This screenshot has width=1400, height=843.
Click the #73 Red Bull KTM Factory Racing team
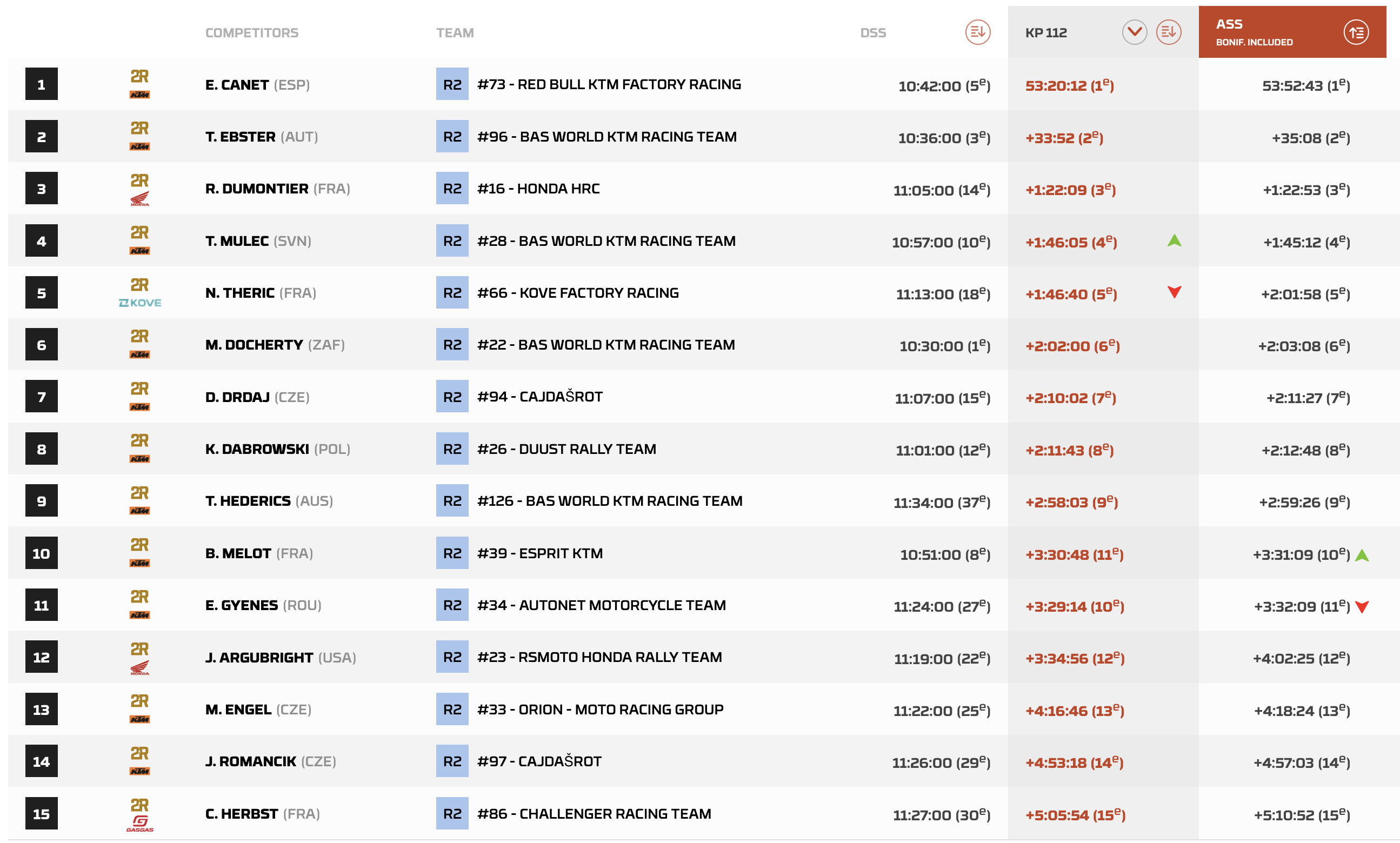[609, 84]
